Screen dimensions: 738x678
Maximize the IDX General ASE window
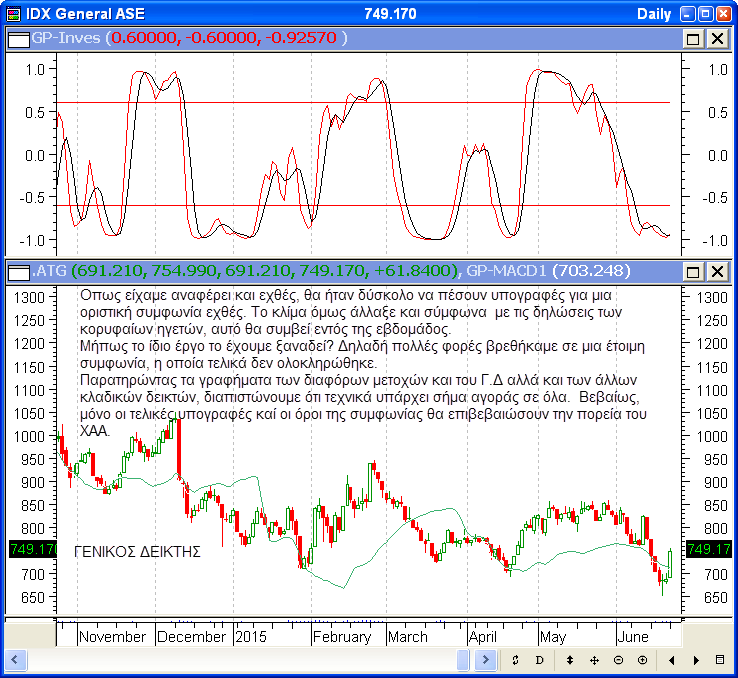click(706, 14)
